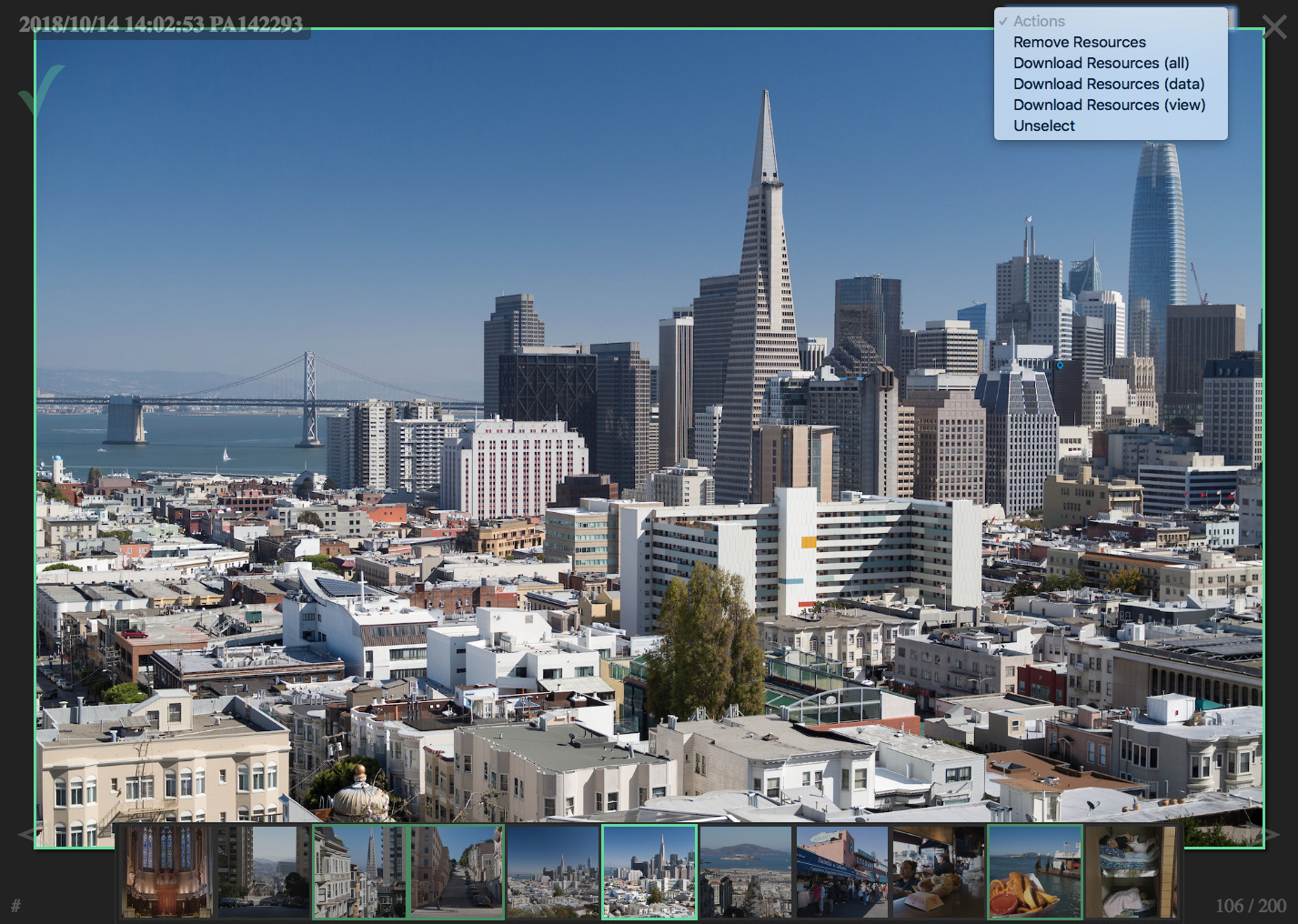Click the date and filename title
The image size is (1298, 924).
click(x=161, y=25)
